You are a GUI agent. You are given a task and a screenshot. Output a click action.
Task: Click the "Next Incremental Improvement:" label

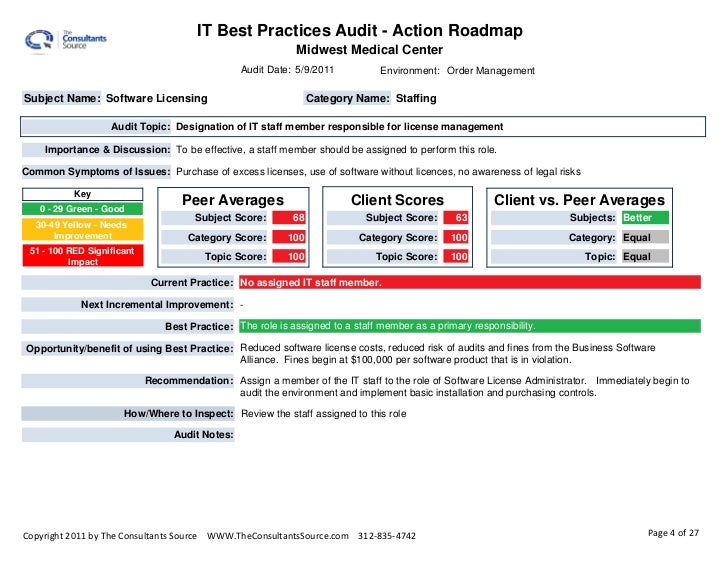click(x=128, y=305)
